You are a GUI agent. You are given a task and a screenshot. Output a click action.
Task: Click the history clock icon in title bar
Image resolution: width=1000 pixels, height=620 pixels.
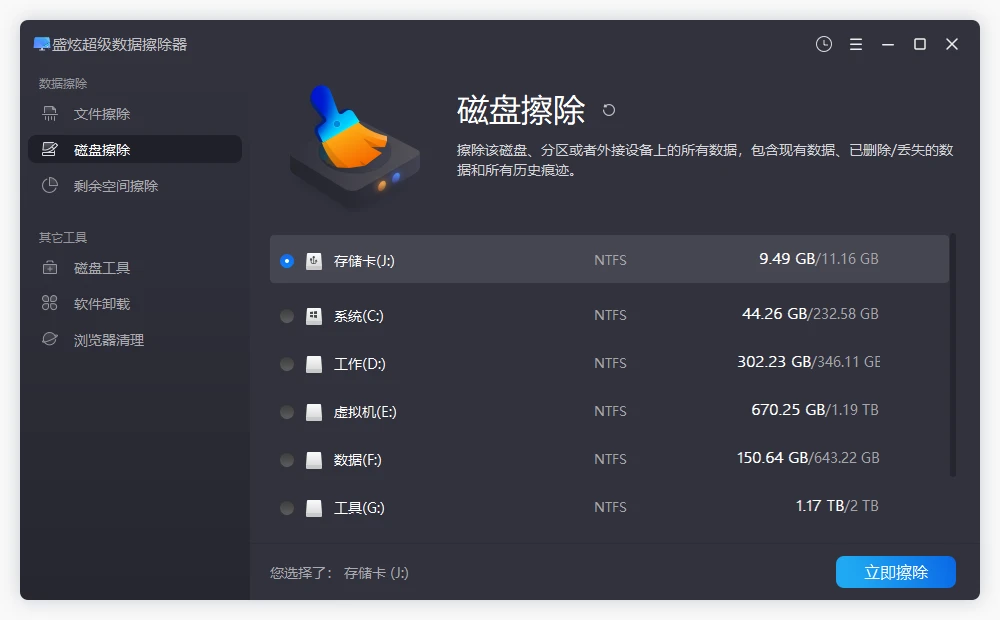pos(824,44)
